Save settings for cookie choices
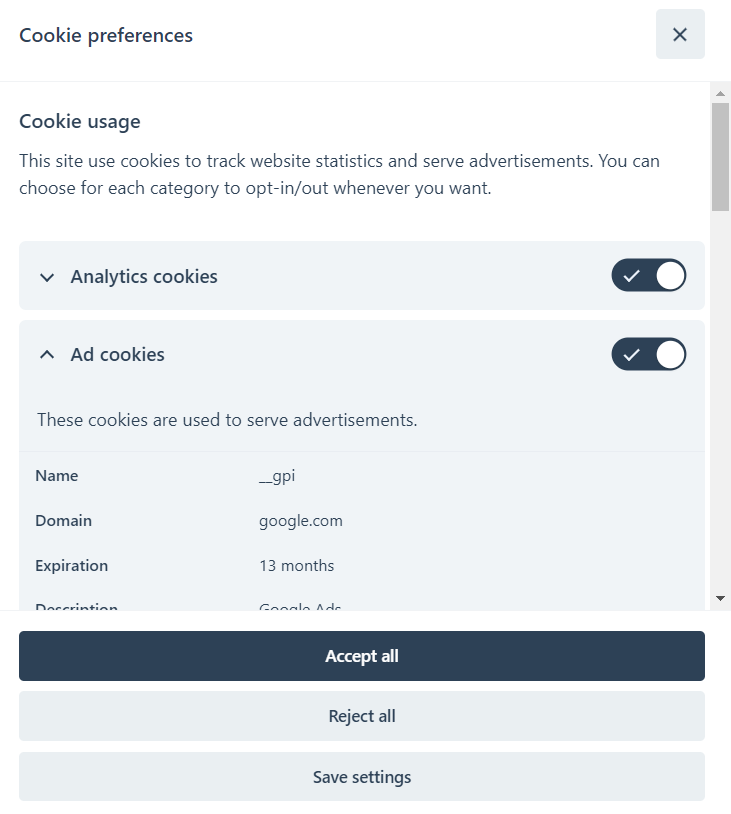Viewport: 731px width, 814px height. click(x=362, y=777)
